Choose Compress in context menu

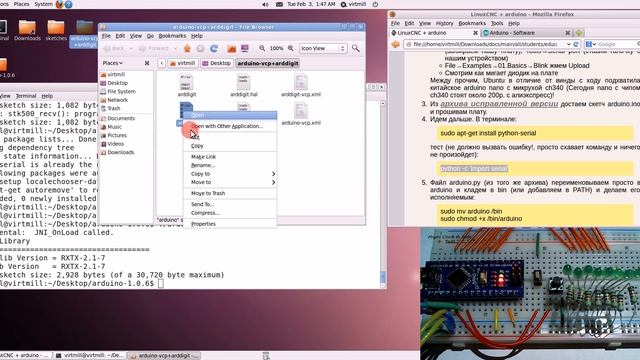[230, 213]
